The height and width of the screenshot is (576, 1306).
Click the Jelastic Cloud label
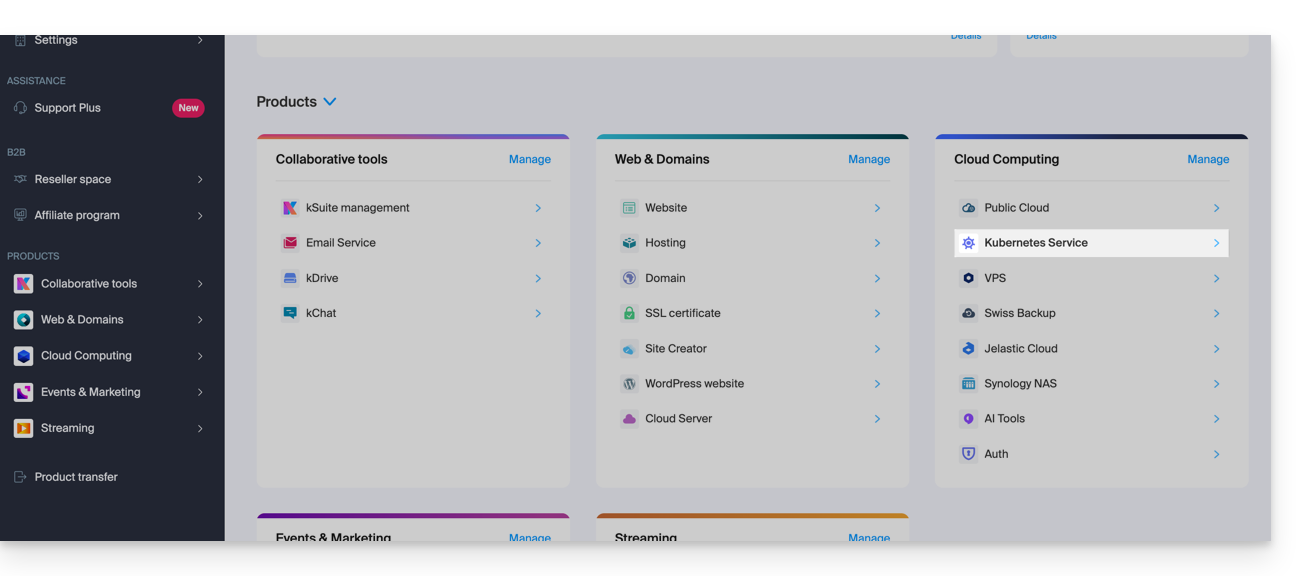tap(1021, 349)
